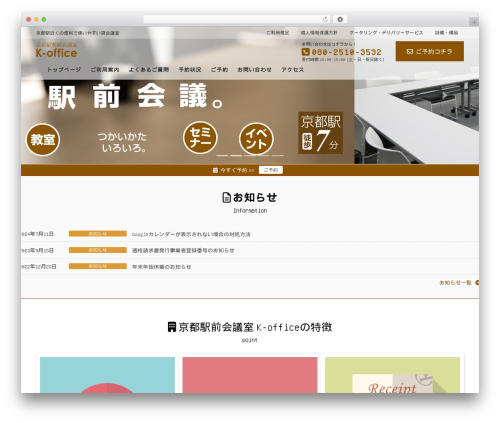Select ご予約 in the main navigation
This screenshot has width=500, height=423.
click(219, 69)
